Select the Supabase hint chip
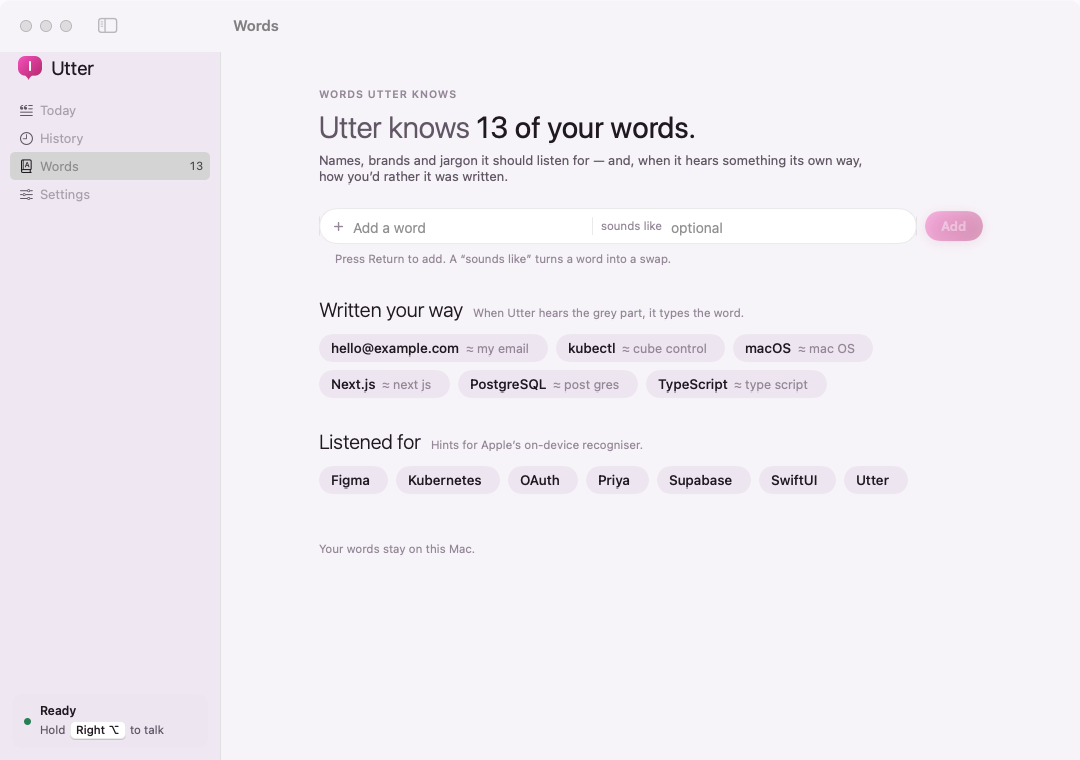1080x760 pixels. click(703, 480)
